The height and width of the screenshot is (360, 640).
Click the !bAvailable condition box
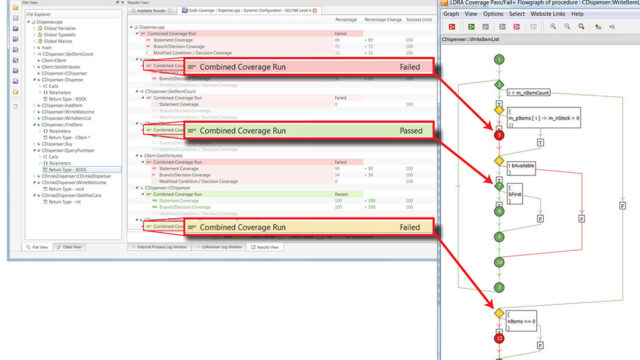click(x=521, y=168)
